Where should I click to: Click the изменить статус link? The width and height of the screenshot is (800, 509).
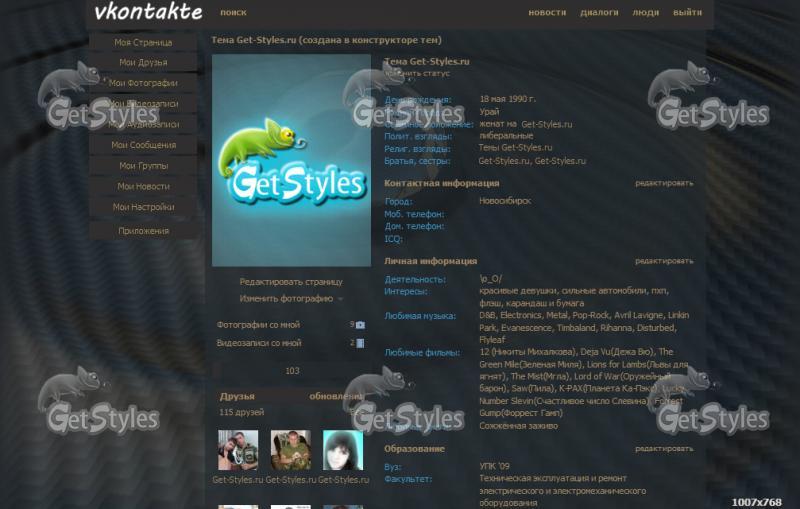(418, 73)
